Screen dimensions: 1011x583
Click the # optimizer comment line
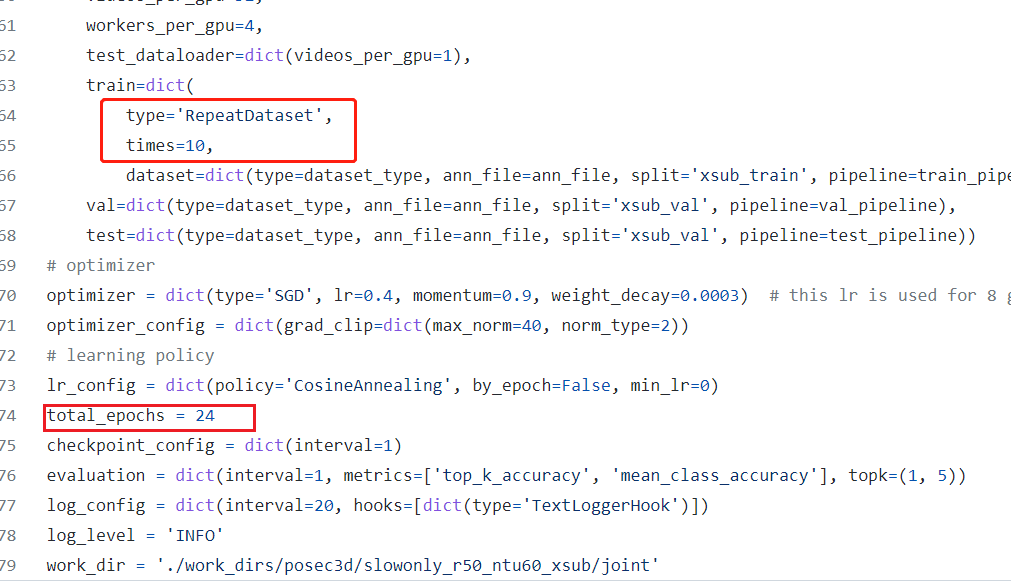point(100,265)
